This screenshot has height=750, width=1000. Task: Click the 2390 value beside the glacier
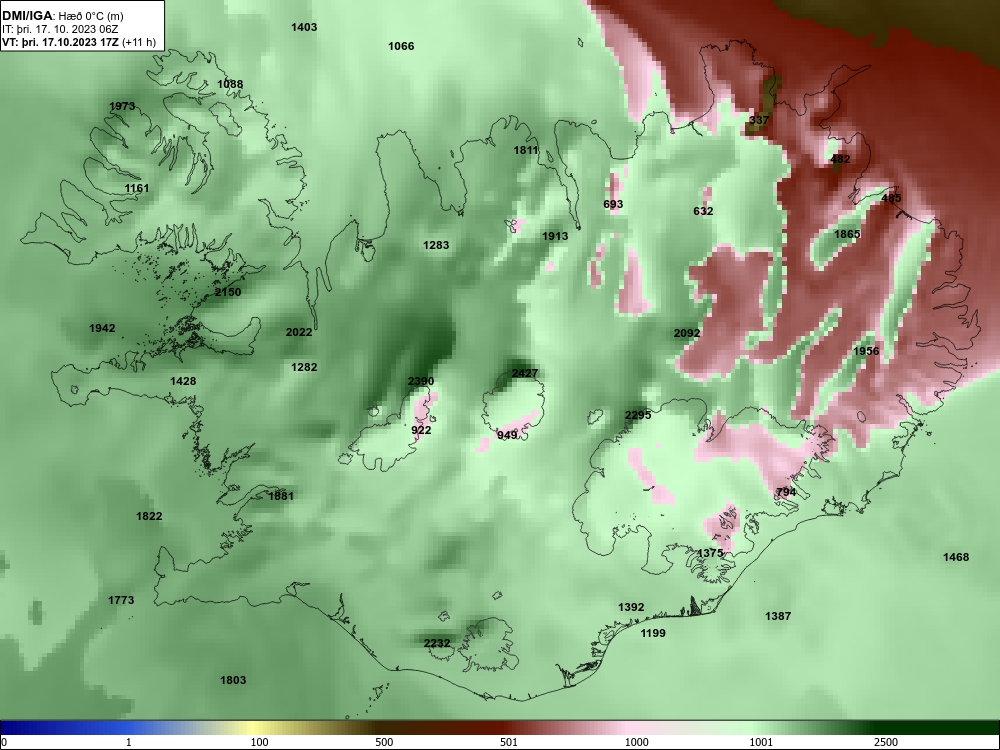pos(421,381)
